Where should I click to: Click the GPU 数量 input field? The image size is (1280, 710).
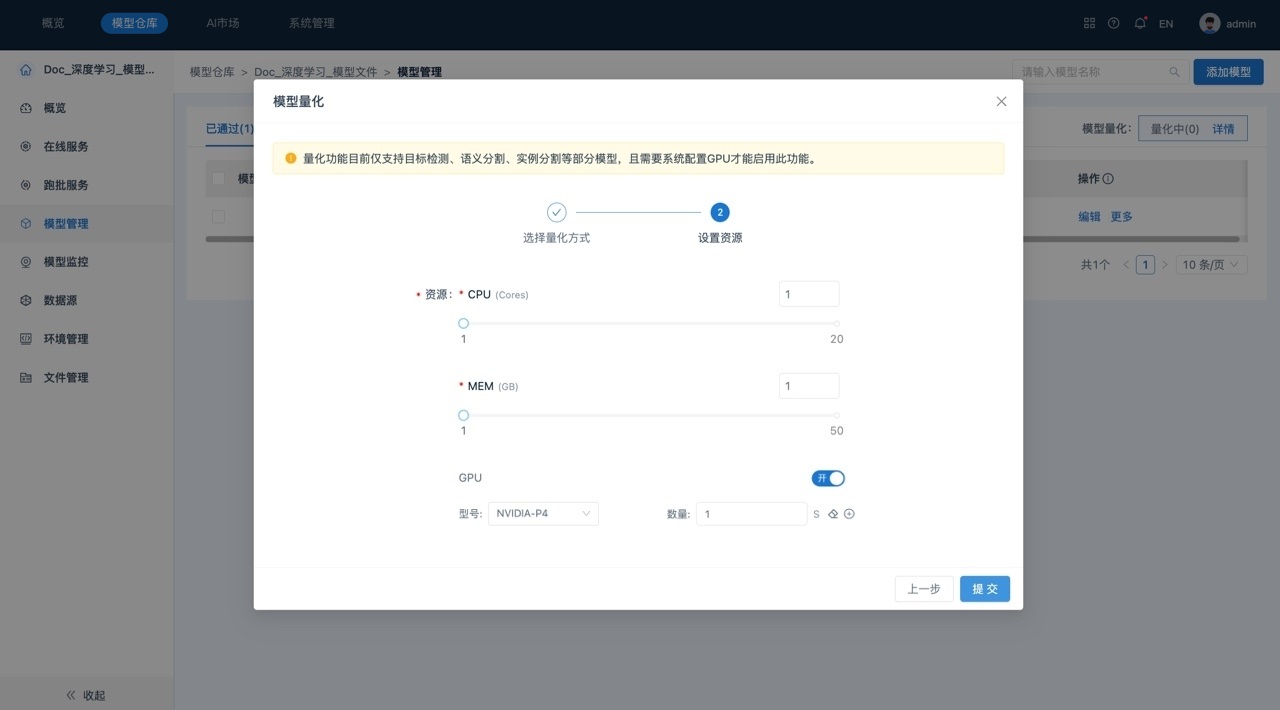click(751, 514)
